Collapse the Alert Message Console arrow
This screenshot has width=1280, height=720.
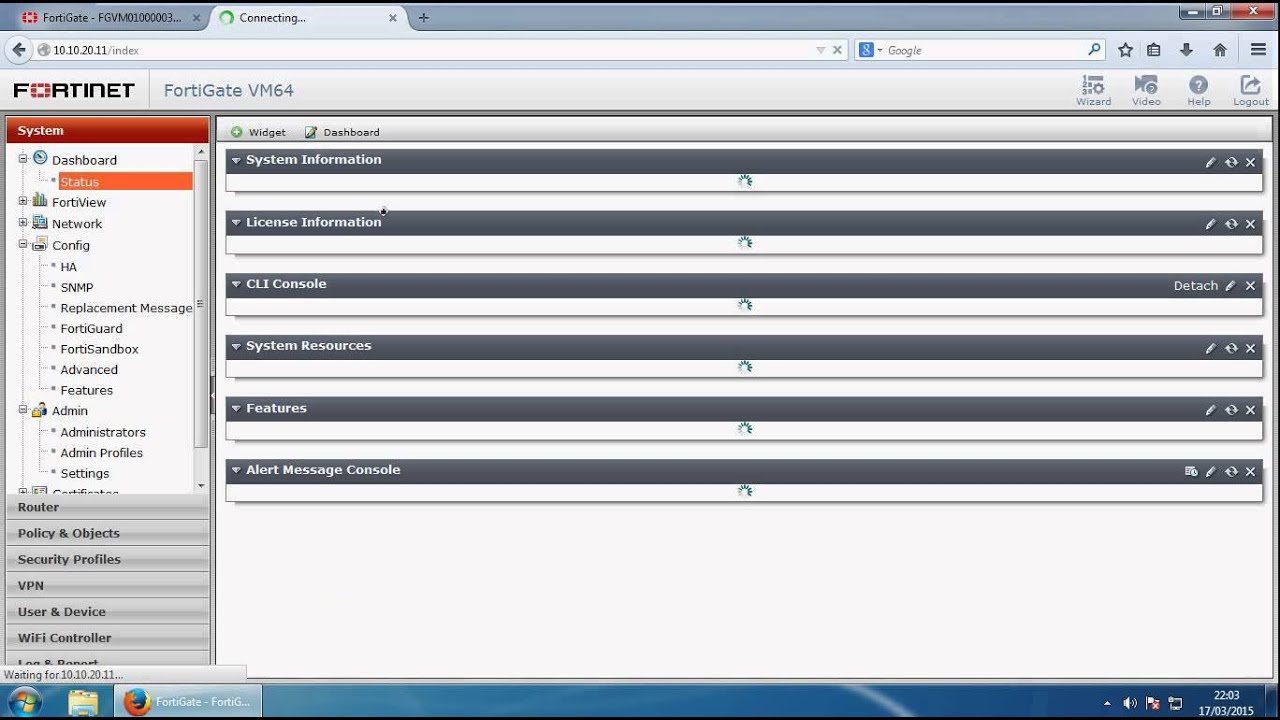point(236,470)
